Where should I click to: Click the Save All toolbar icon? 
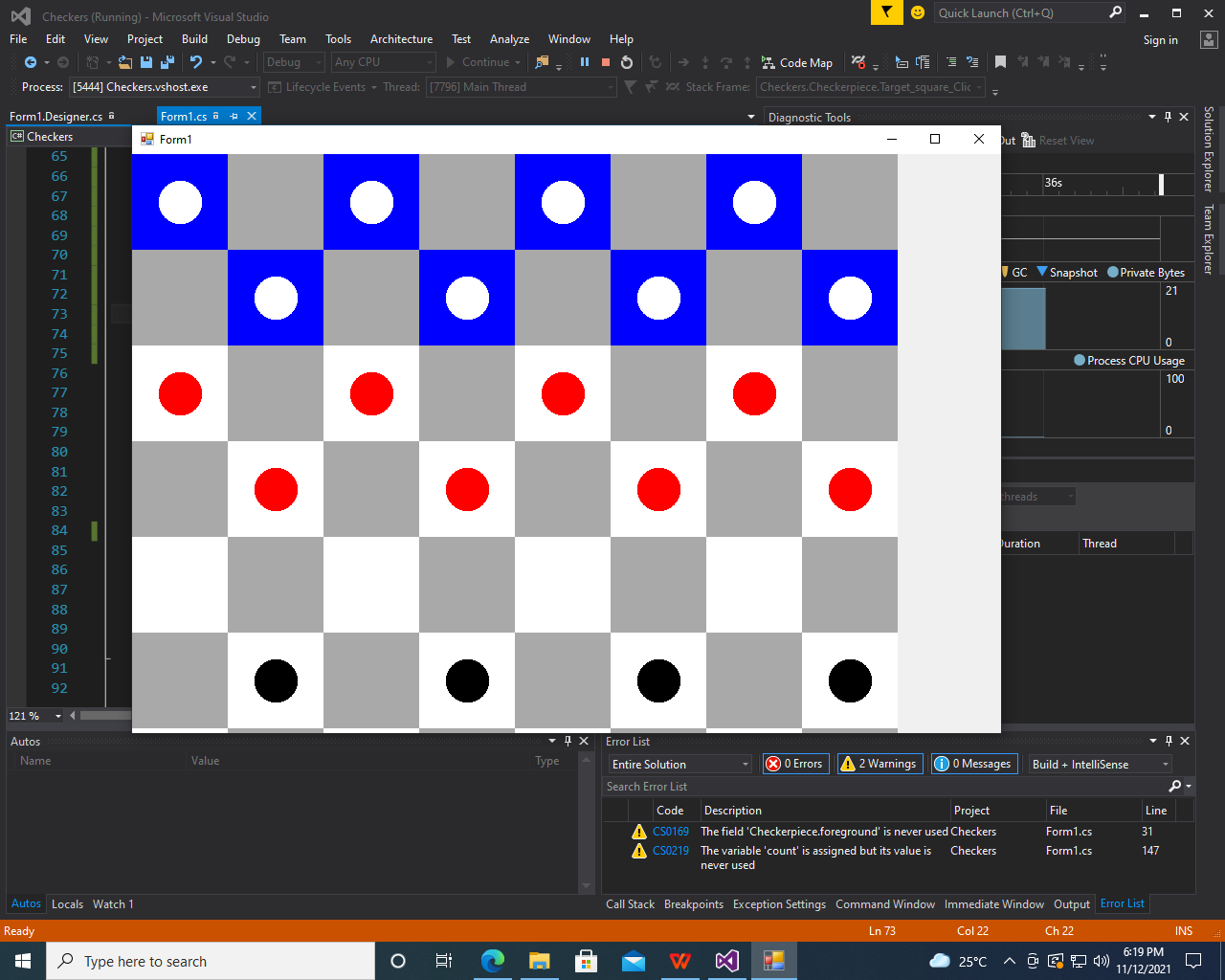[167, 62]
